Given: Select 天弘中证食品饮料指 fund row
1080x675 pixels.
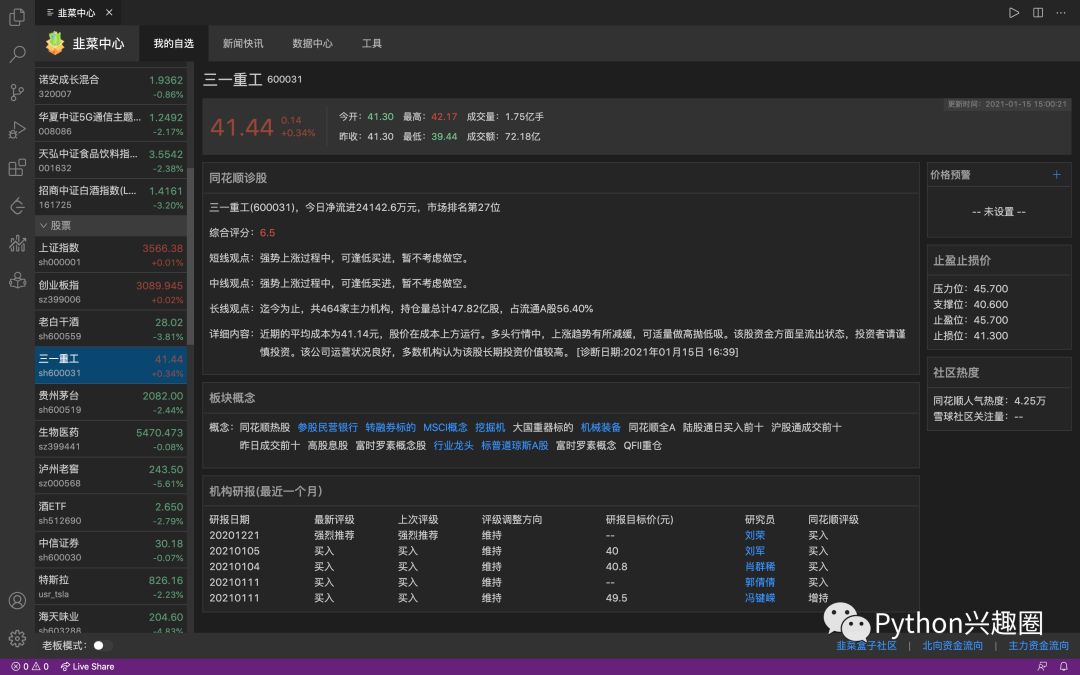Looking at the screenshot, I should 111,160.
